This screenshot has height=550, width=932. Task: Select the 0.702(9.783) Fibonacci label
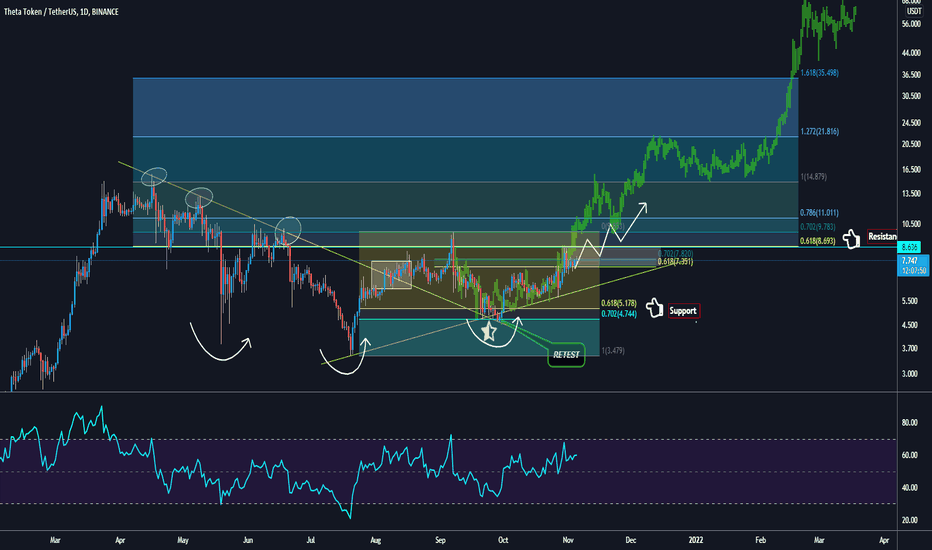pos(817,227)
